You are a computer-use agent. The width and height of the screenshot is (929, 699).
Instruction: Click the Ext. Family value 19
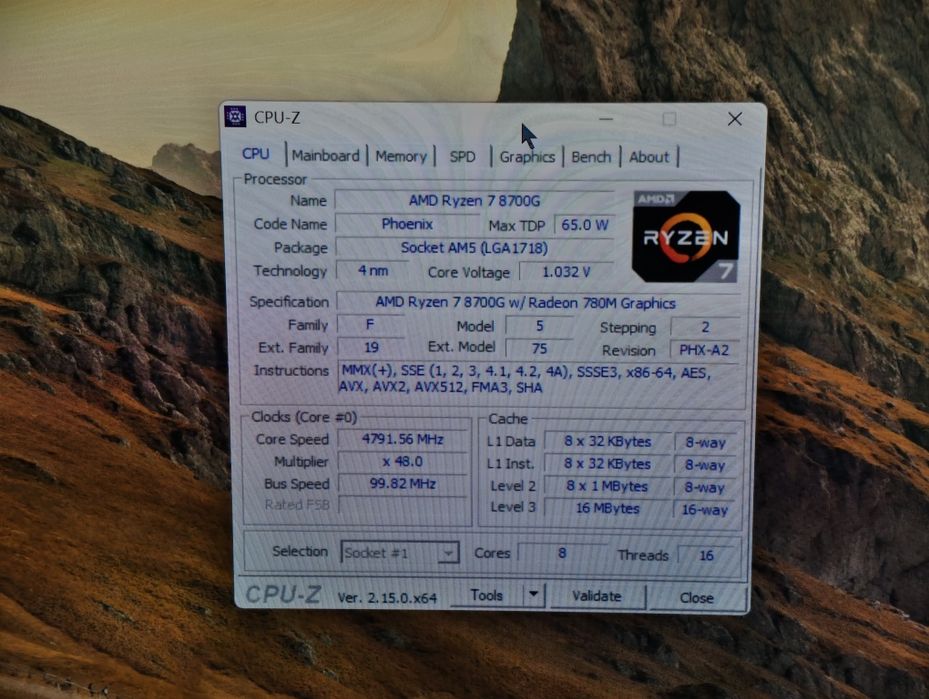pos(371,347)
